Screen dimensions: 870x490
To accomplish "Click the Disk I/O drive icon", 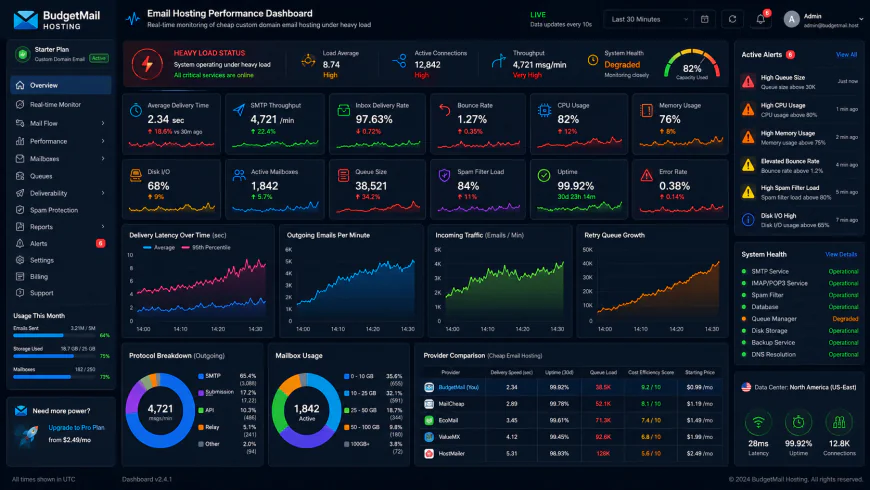I will point(136,176).
